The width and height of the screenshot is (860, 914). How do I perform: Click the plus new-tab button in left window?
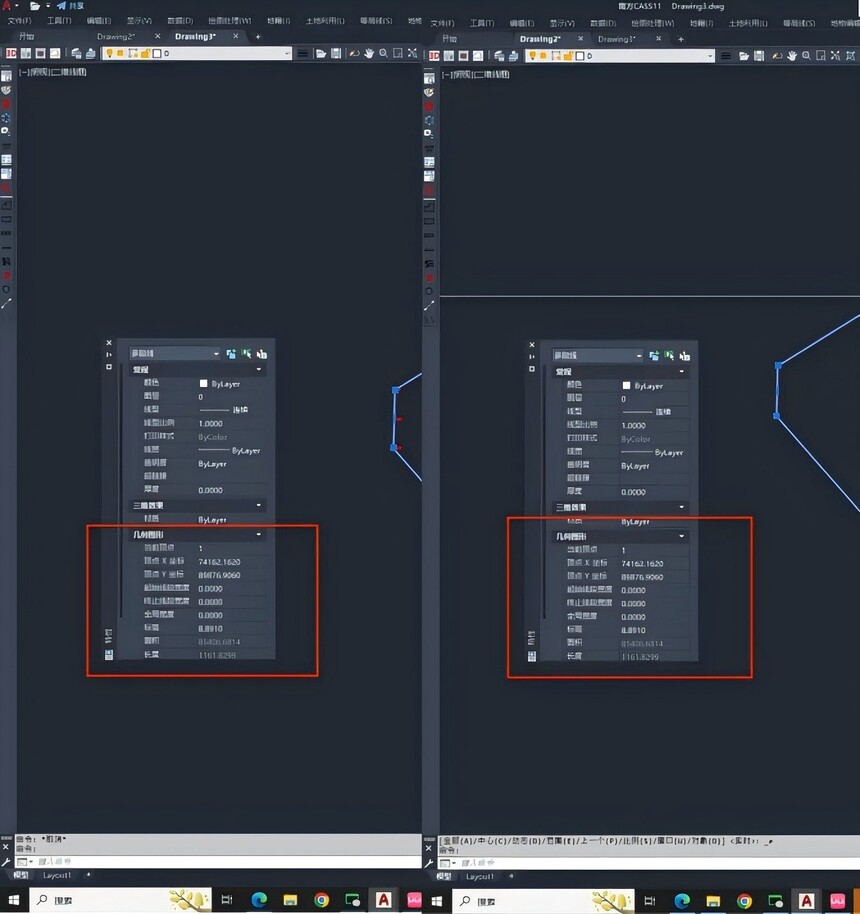click(x=258, y=36)
